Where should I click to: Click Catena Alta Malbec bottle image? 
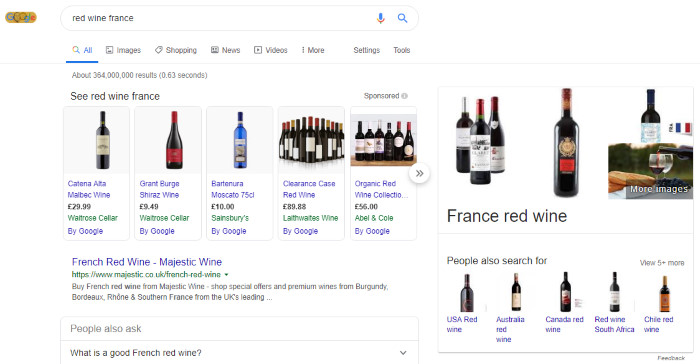103,140
